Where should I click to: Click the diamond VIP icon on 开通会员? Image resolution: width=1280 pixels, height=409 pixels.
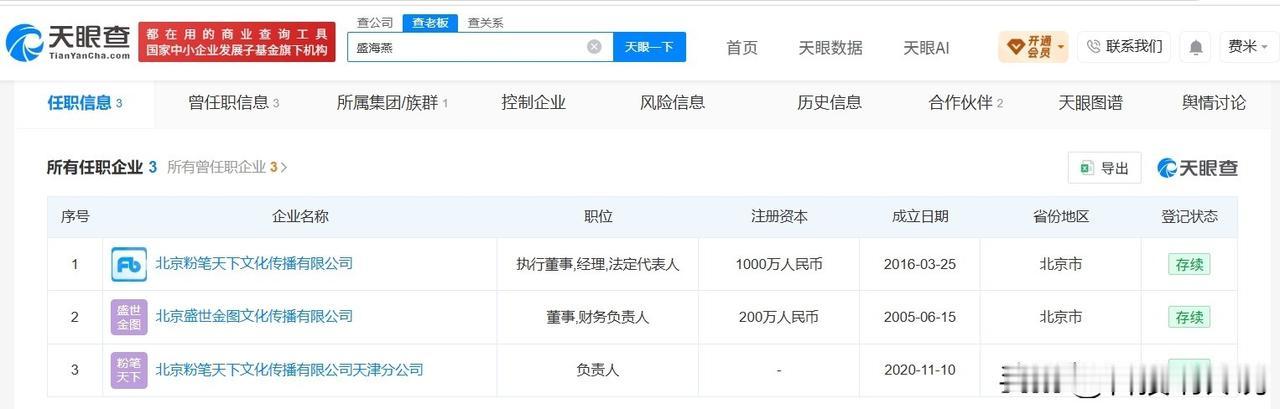(1015, 47)
